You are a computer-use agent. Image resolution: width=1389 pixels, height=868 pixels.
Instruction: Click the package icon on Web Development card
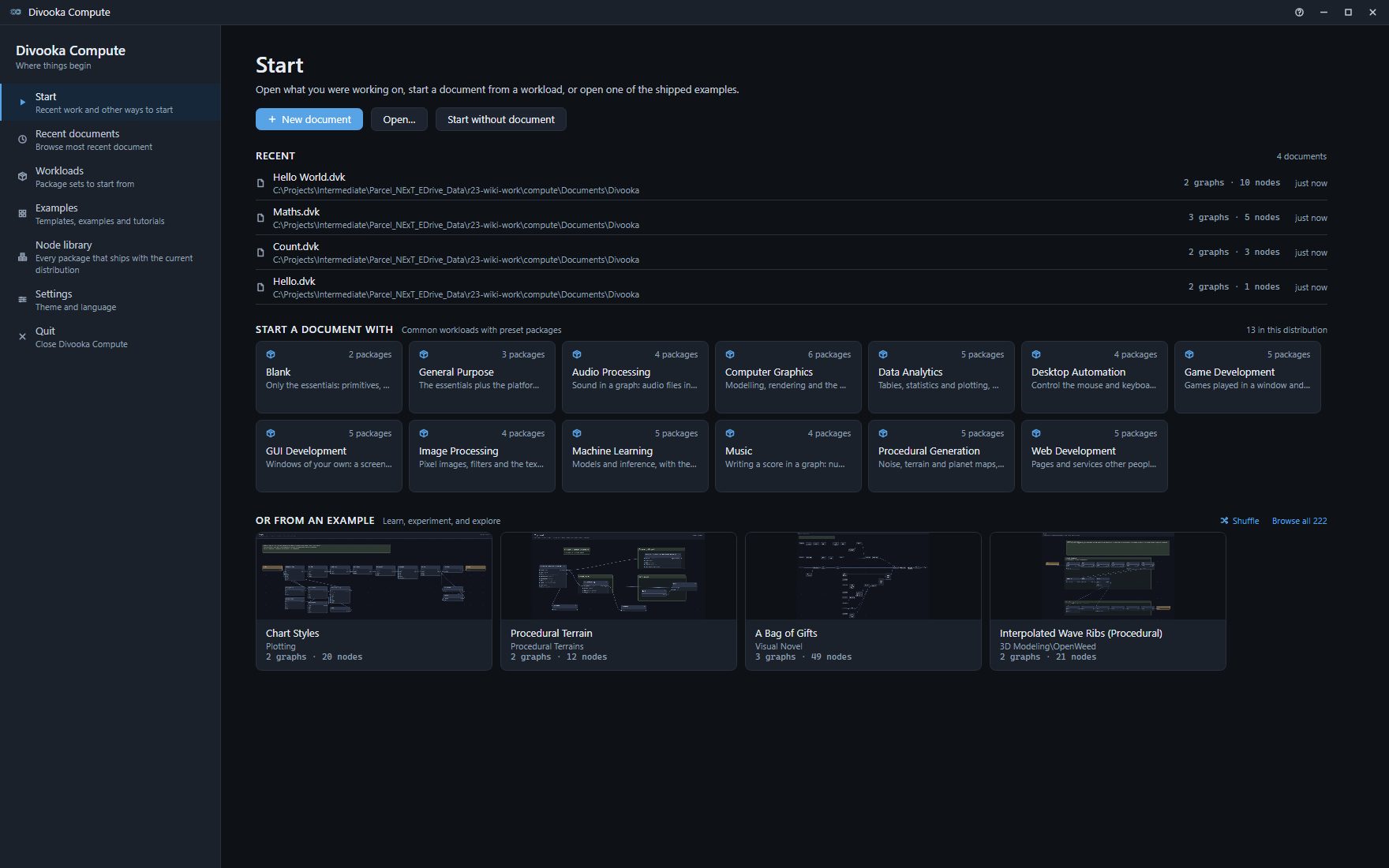(x=1036, y=433)
